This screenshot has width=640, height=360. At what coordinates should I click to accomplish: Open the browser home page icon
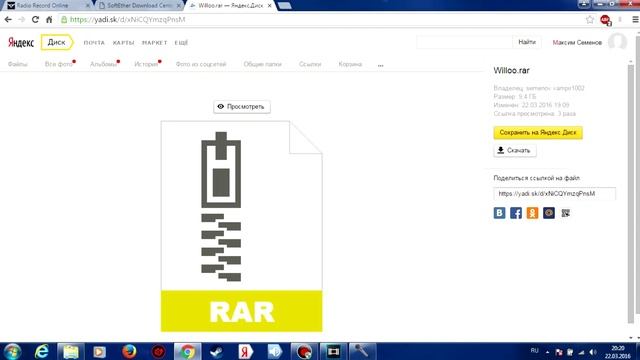click(49, 20)
